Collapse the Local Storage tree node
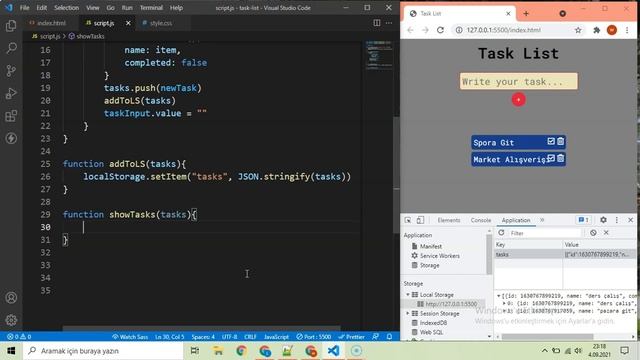Image resolution: width=640 pixels, height=360 pixels. (407, 294)
